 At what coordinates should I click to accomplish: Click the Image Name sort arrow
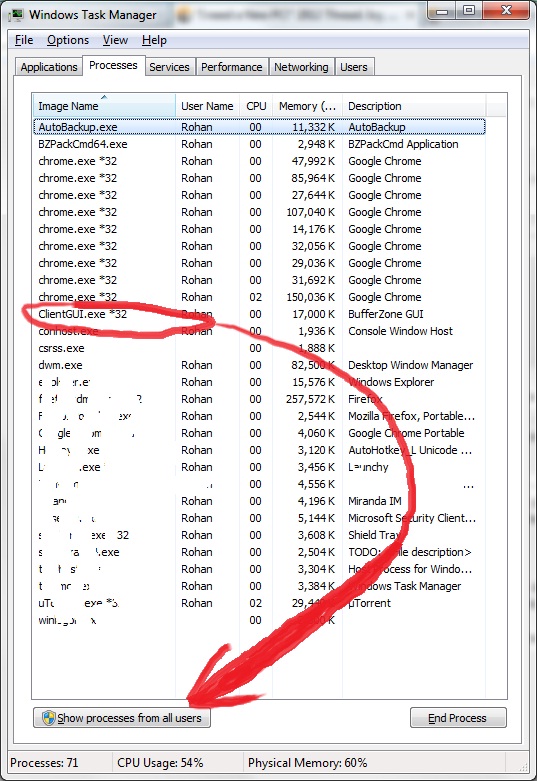[x=104, y=97]
